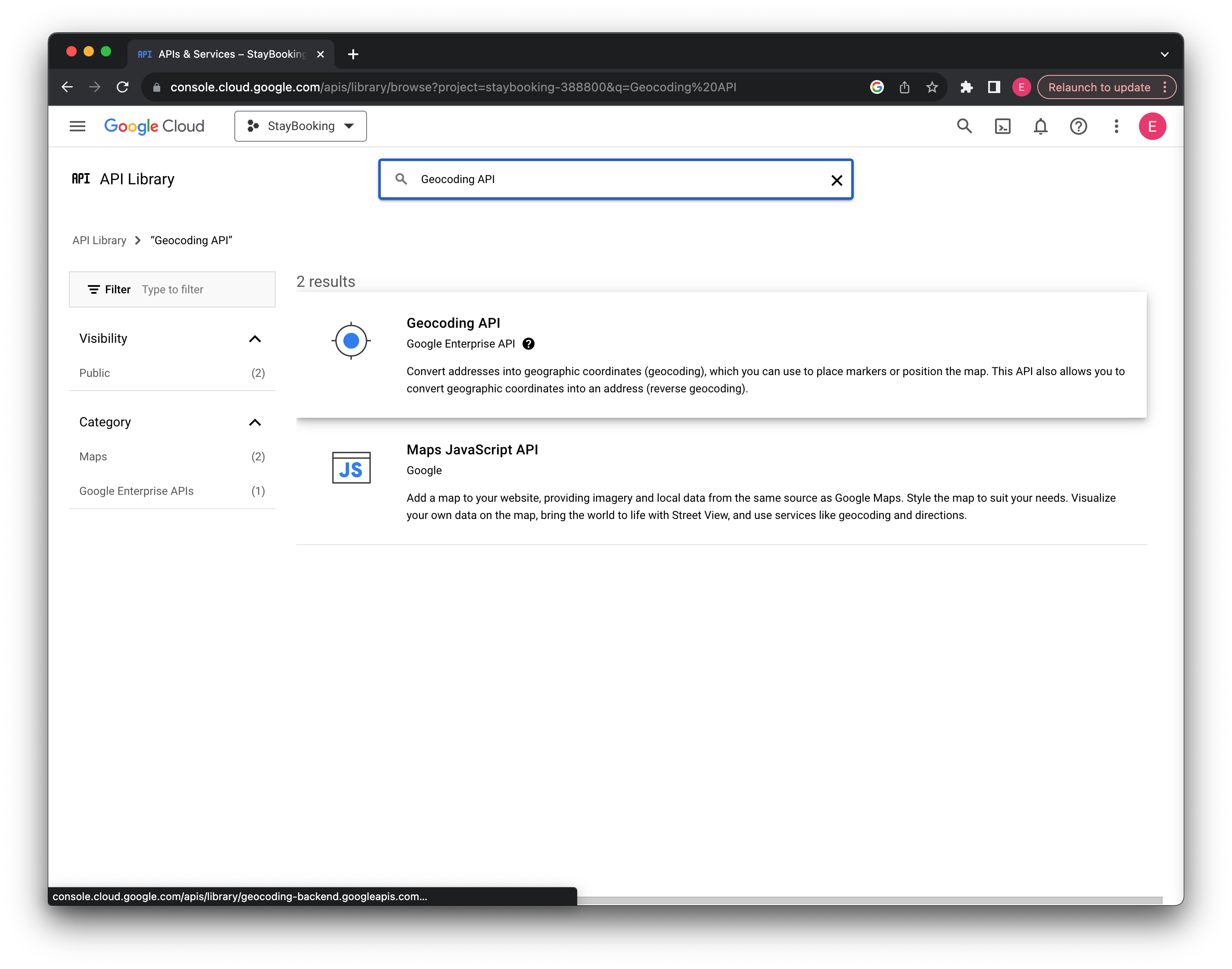Collapse the Category filter section
Screen dimensions: 1232x969
click(x=255, y=421)
